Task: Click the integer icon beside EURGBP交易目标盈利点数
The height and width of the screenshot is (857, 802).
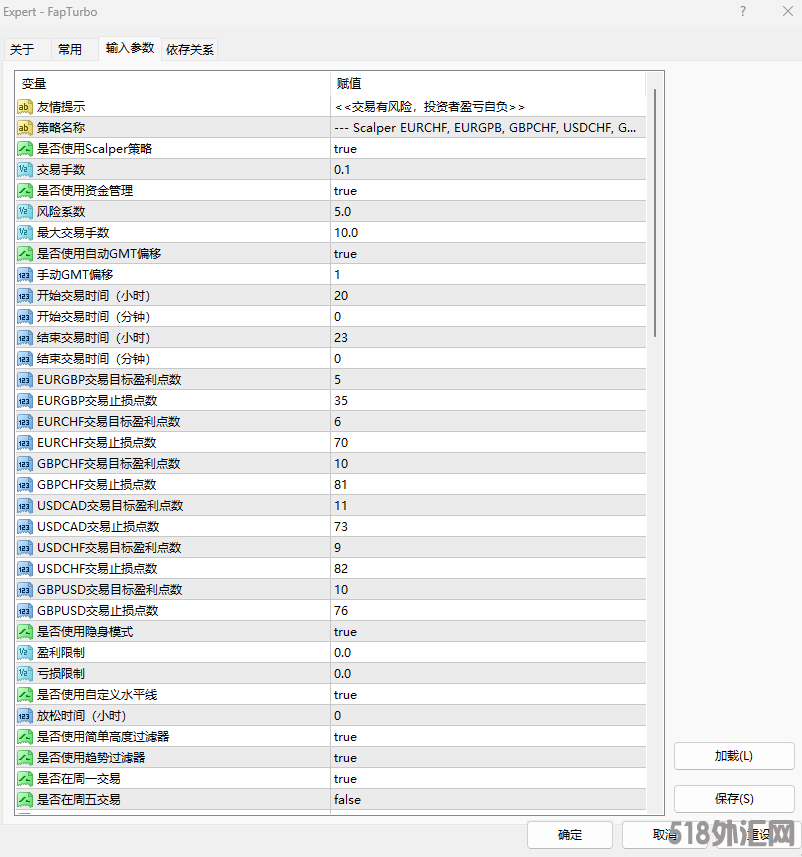Action: [25, 380]
